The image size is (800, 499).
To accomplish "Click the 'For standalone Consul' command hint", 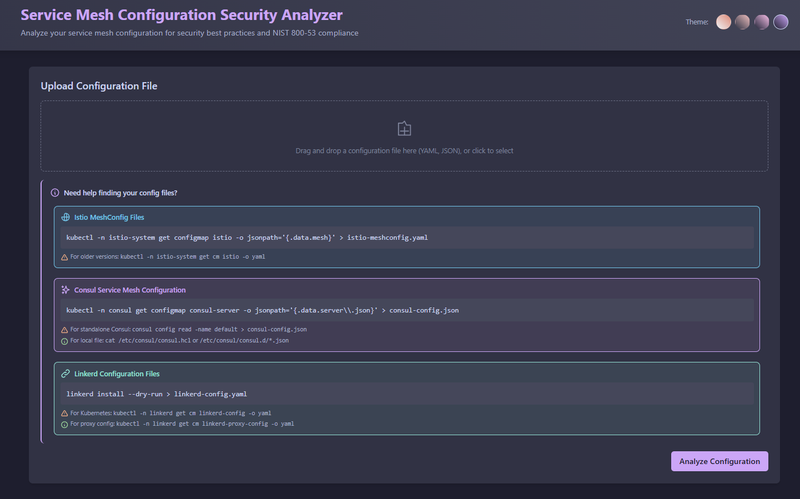I will point(188,330).
